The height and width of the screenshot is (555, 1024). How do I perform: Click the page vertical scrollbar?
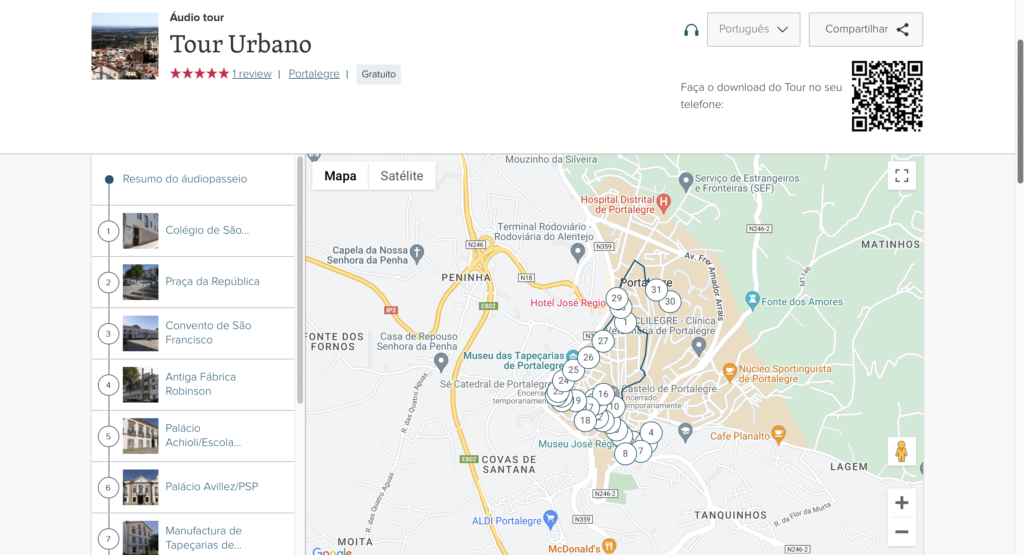click(x=1019, y=111)
